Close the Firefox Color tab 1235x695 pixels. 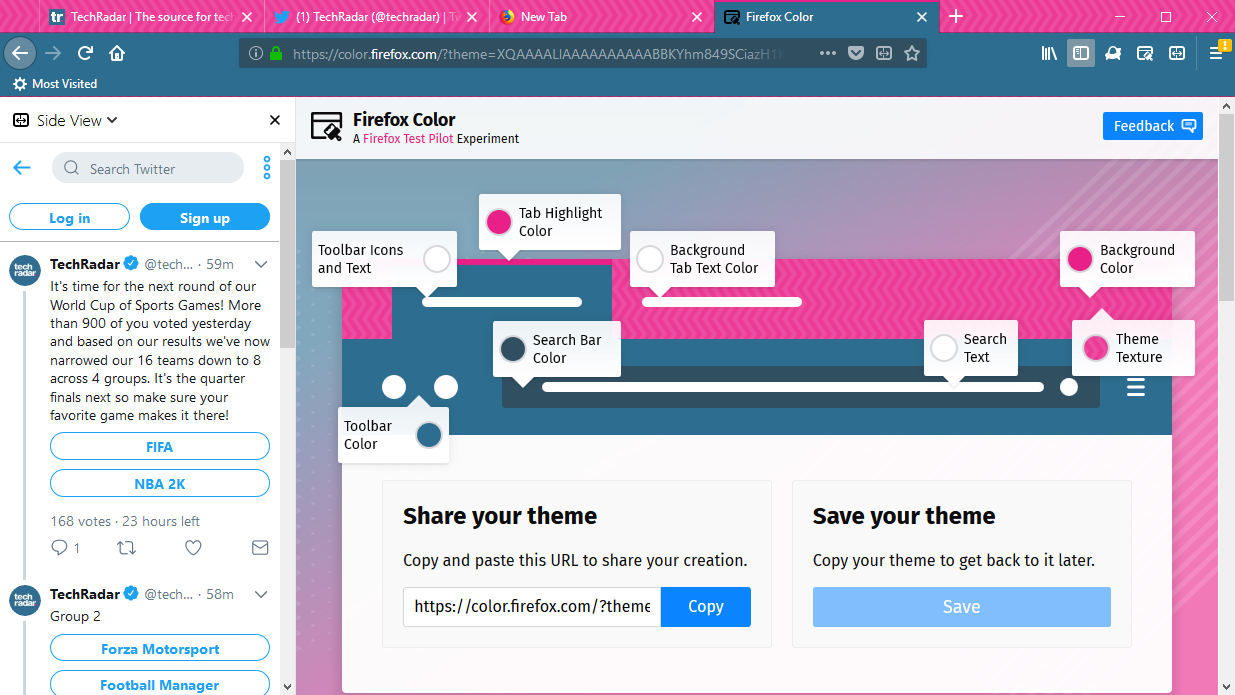[x=923, y=17]
